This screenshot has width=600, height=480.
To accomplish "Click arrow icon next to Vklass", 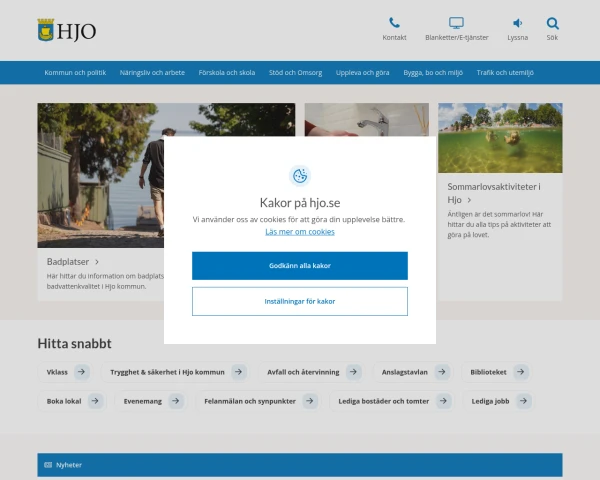I will point(81,372).
